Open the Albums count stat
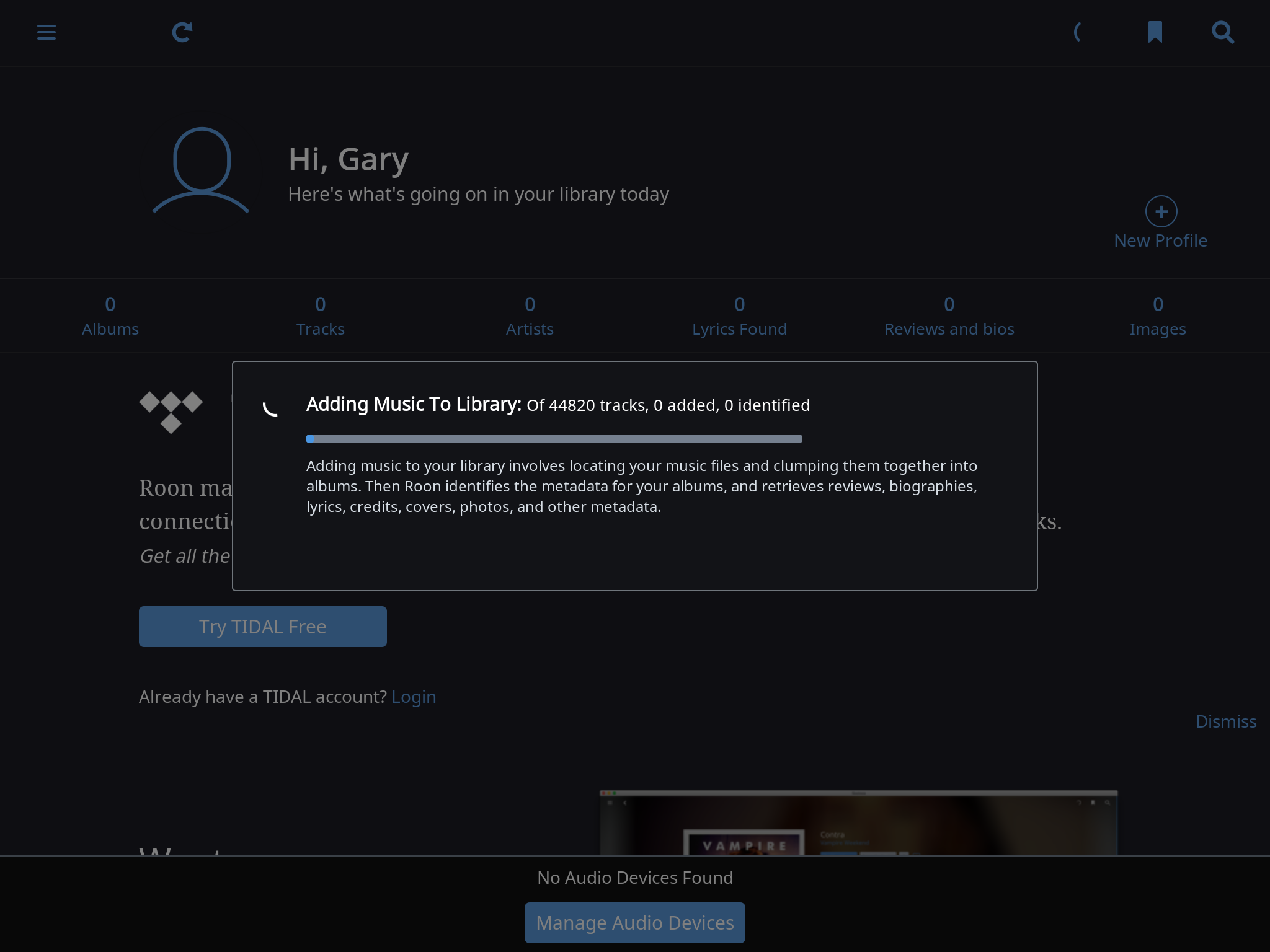Viewport: 1270px width, 952px height. pos(110,316)
